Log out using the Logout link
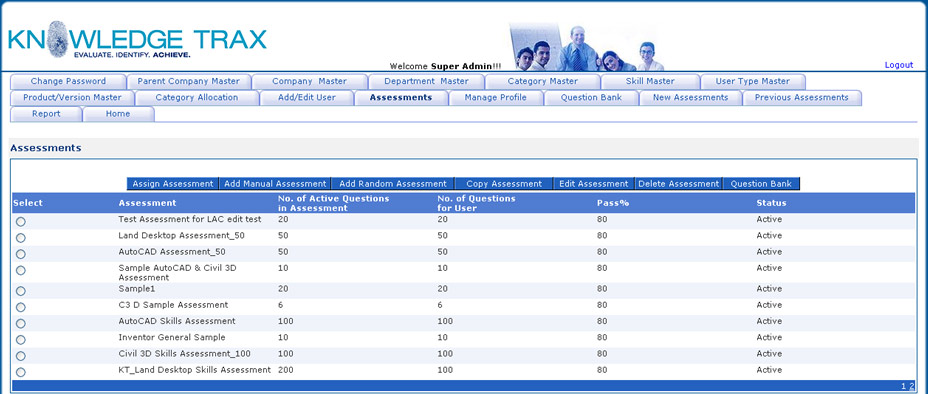Viewport: 928px width, 394px height. pos(898,65)
